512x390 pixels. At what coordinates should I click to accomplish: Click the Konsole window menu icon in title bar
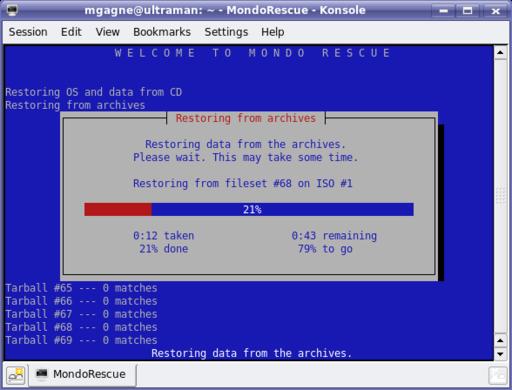(12, 10)
